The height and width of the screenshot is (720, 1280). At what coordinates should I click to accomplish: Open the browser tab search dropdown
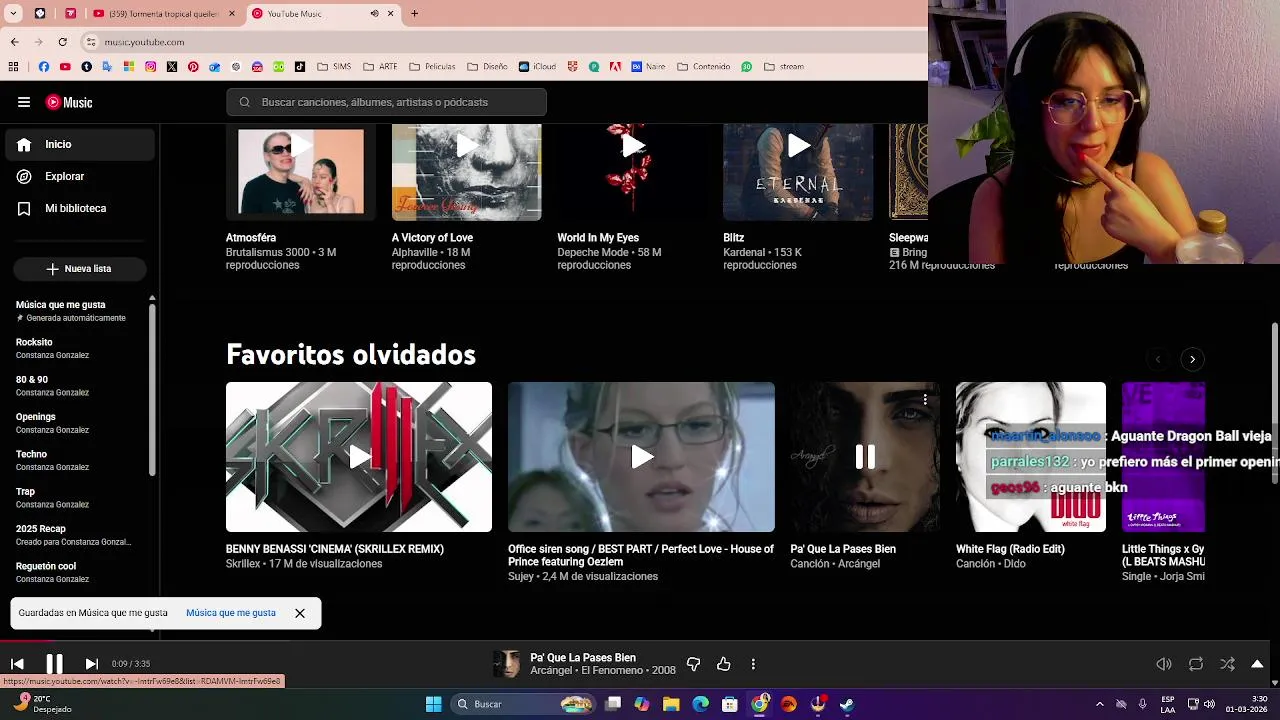(13, 14)
